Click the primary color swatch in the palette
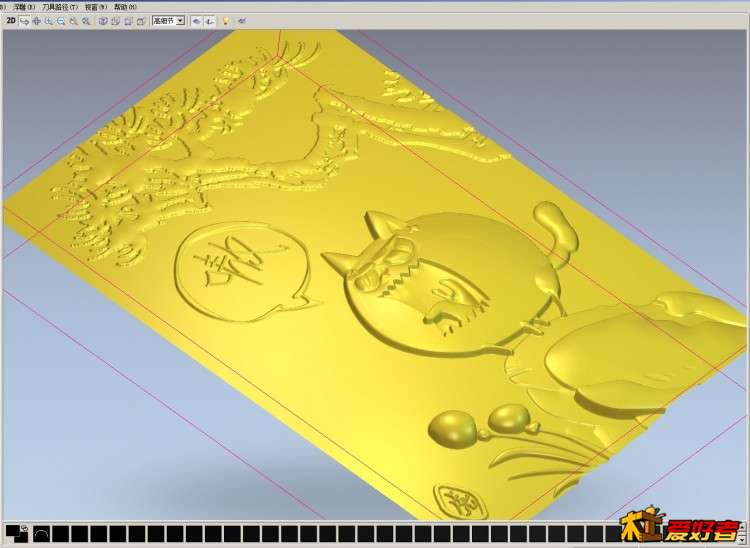 13,530
